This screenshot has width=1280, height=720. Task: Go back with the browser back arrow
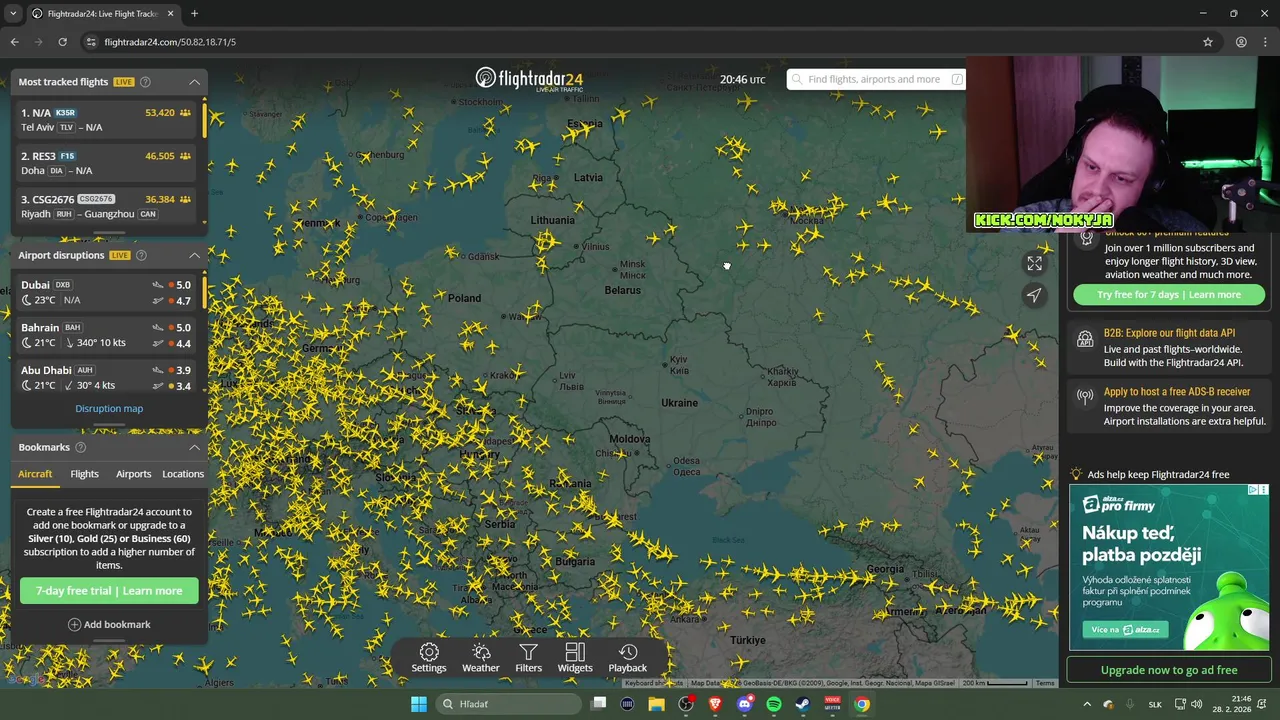(x=14, y=42)
